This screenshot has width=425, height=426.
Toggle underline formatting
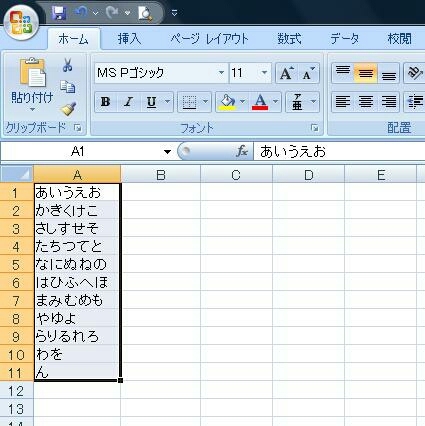click(151, 102)
